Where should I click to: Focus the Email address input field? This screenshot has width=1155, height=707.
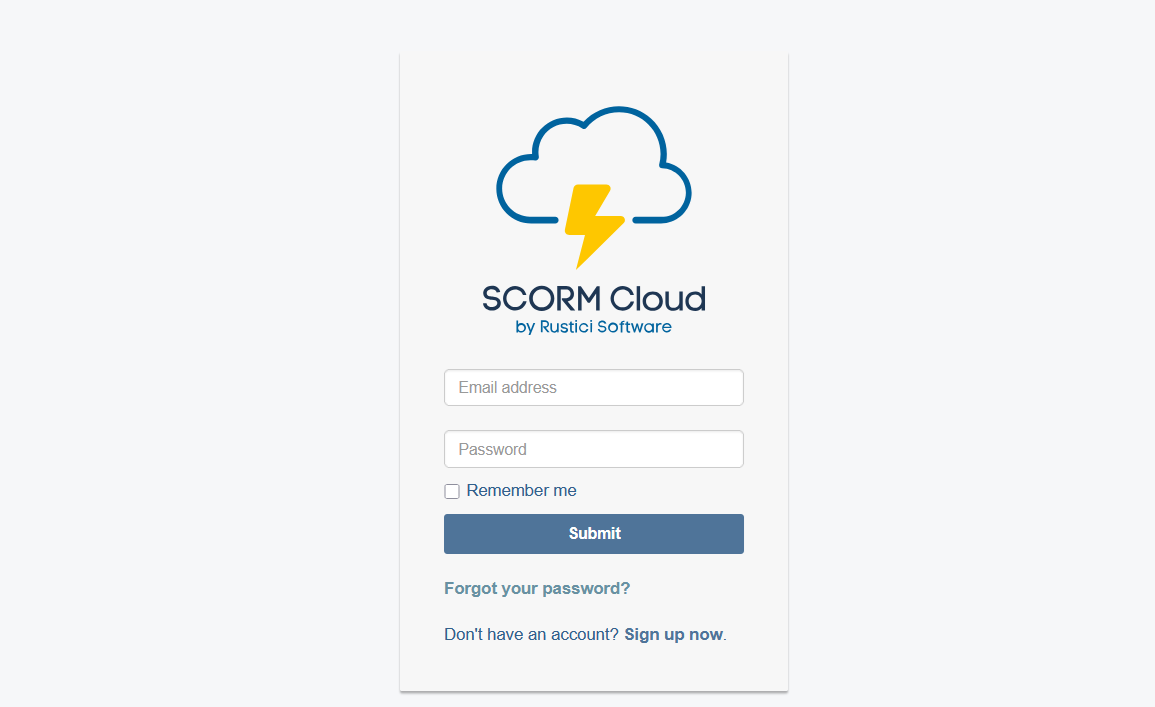(x=594, y=387)
